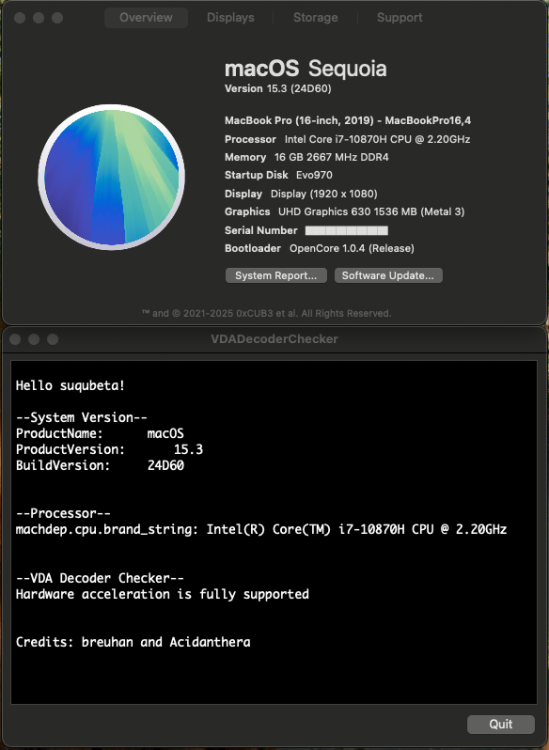The width and height of the screenshot is (549, 750).
Task: Click the Software Update... button
Action: (388, 276)
